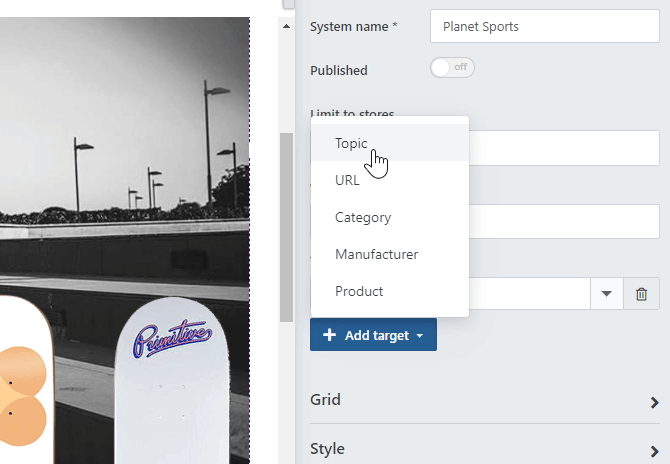Click the input field behind Category option
Screen dimensions: 670x464
[x=564, y=221]
